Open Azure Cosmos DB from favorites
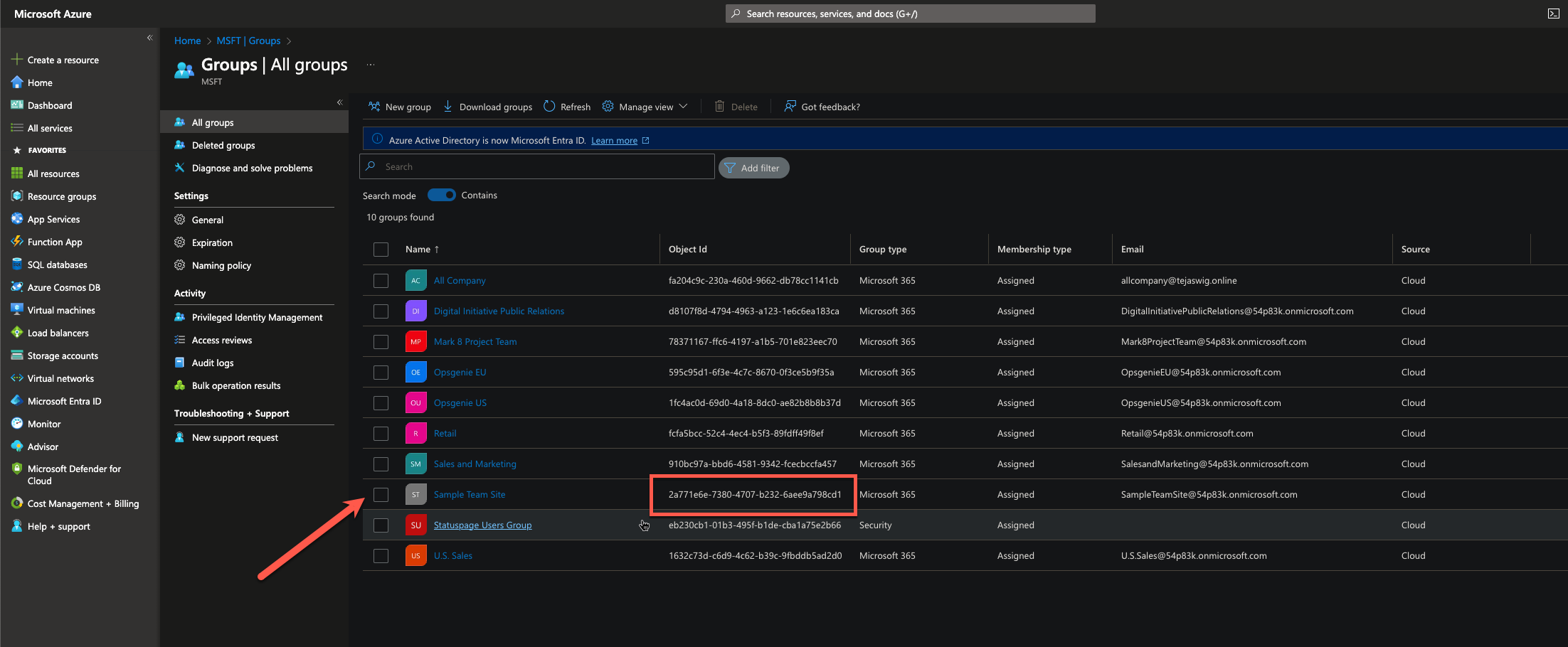The height and width of the screenshot is (647, 1568). click(x=63, y=287)
